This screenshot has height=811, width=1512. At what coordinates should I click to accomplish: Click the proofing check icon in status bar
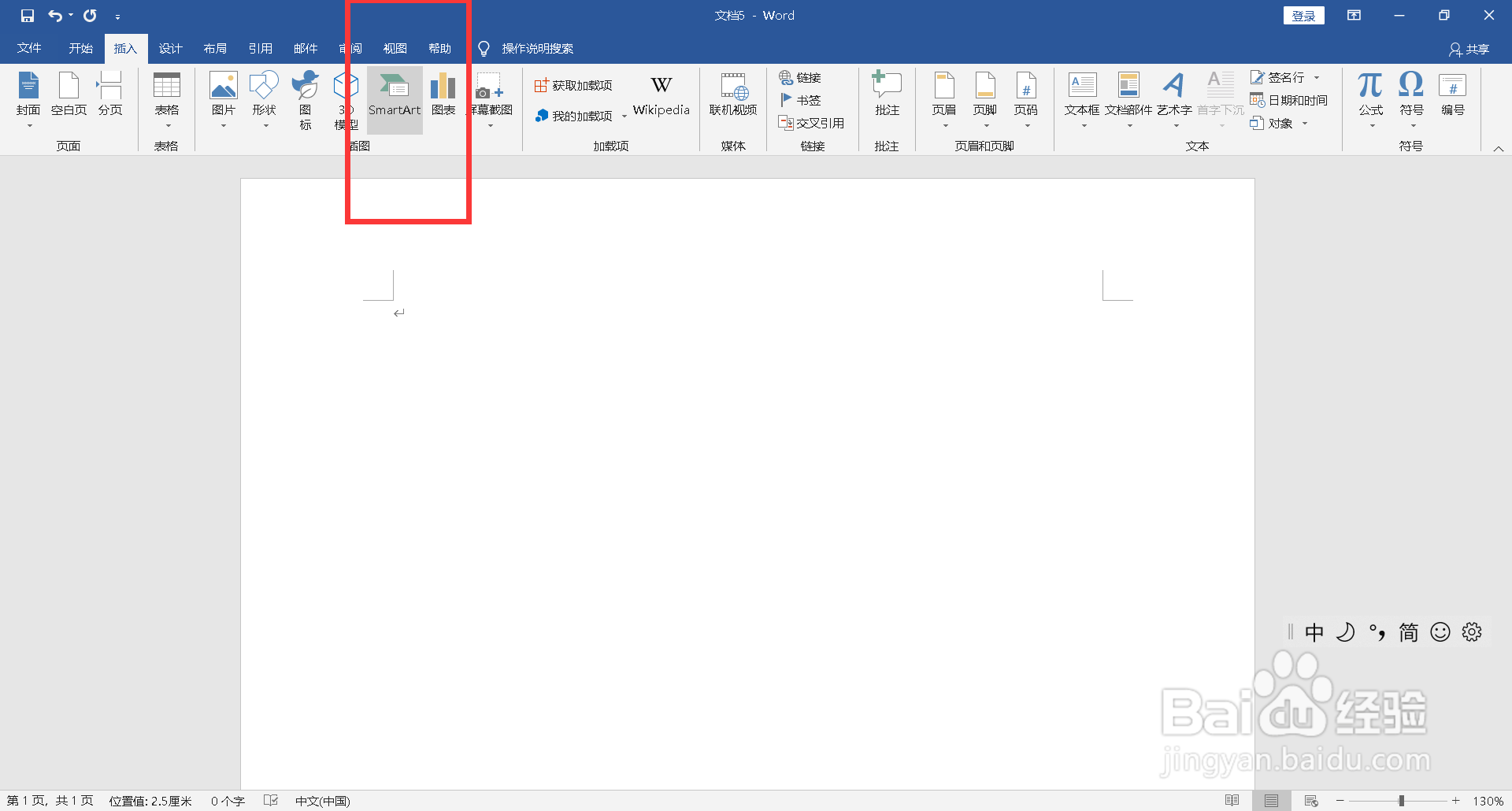[x=271, y=801]
